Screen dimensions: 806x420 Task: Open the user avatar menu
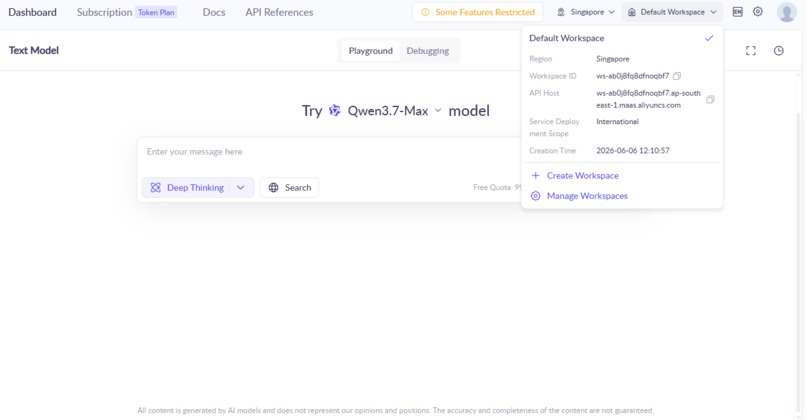[x=786, y=12]
